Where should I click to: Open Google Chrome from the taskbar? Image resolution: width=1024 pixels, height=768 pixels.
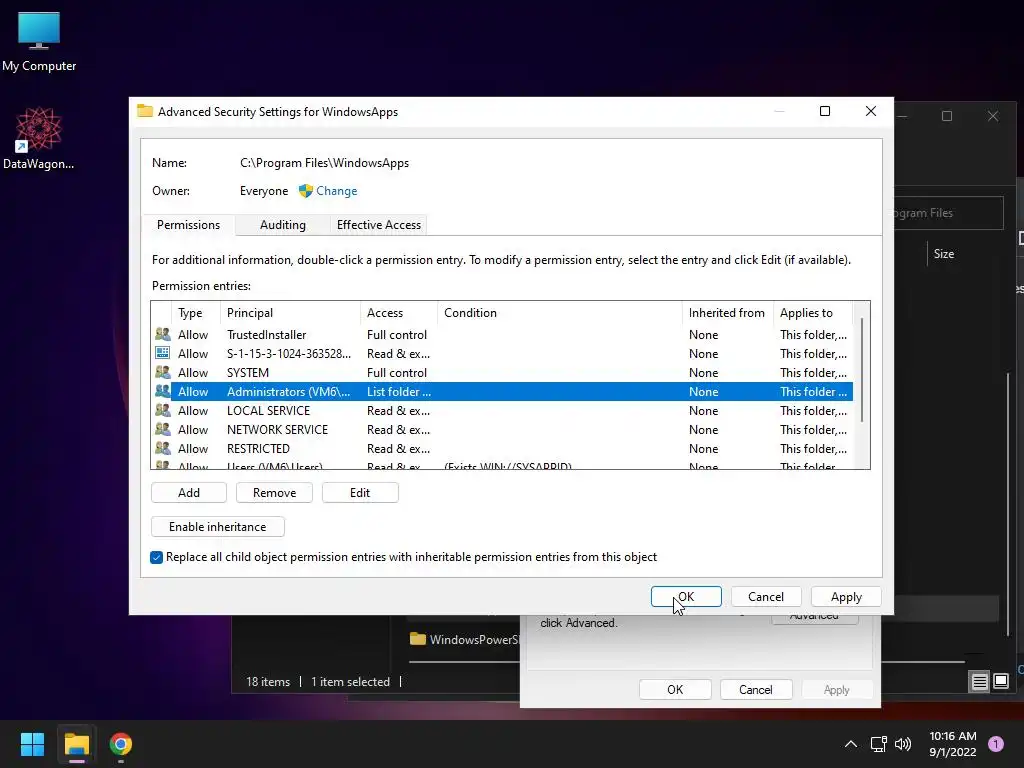click(x=121, y=744)
